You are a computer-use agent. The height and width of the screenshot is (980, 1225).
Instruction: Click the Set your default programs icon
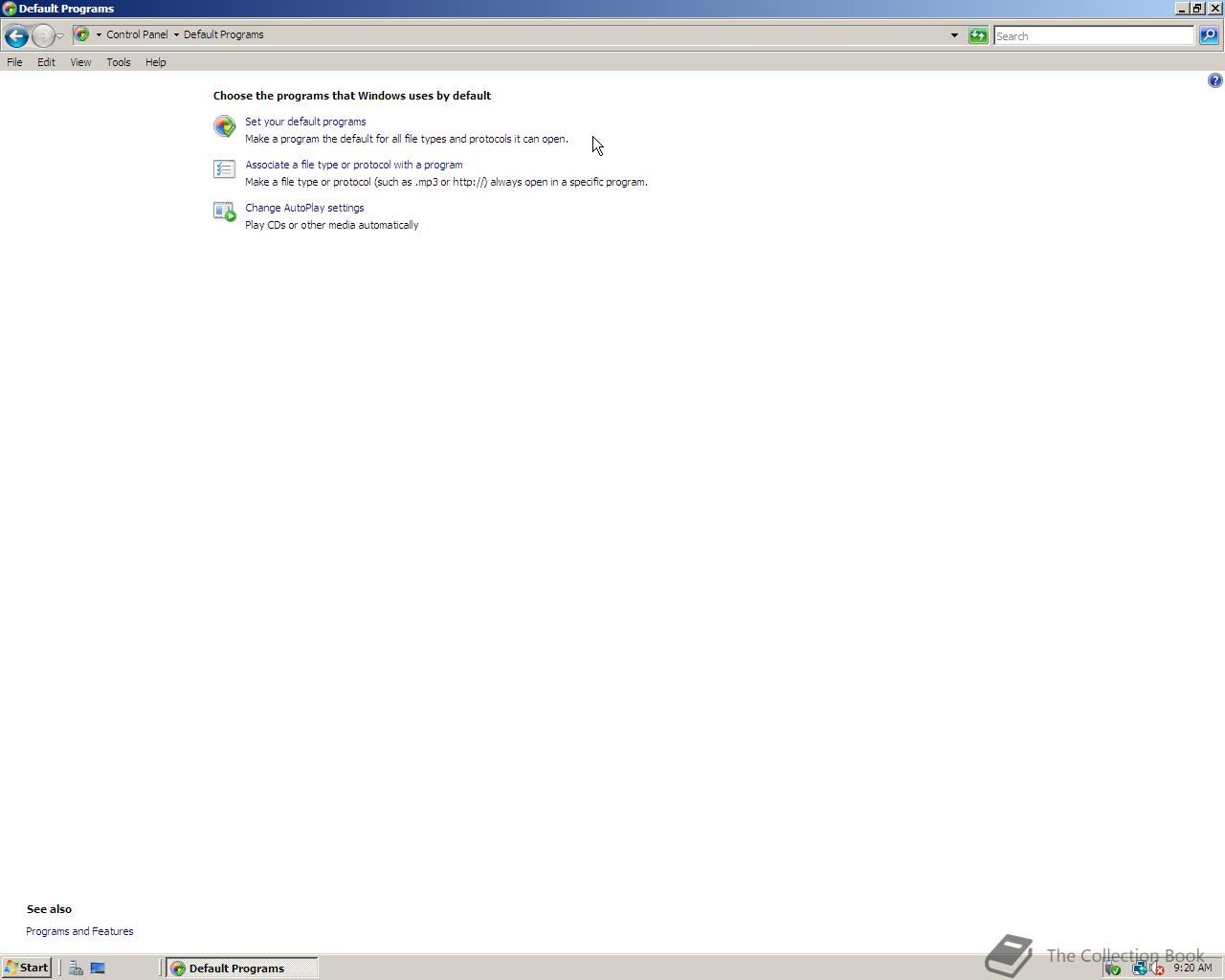click(x=224, y=126)
